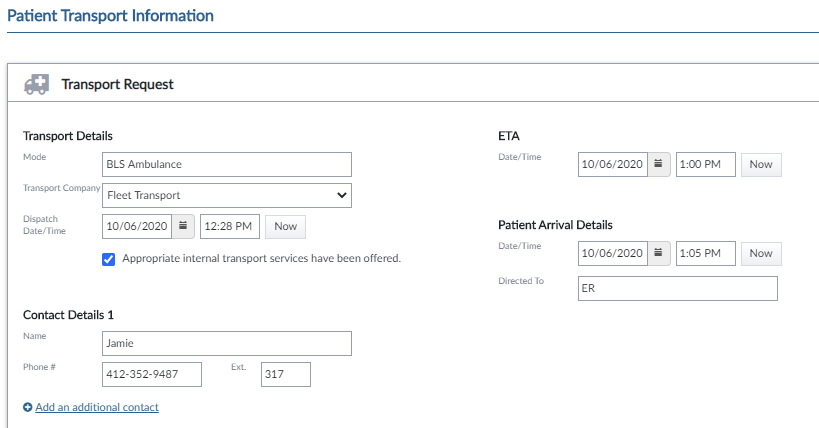The height and width of the screenshot is (428, 819).
Task: Click the Phone # field 412-352-9487
Action: click(x=152, y=374)
